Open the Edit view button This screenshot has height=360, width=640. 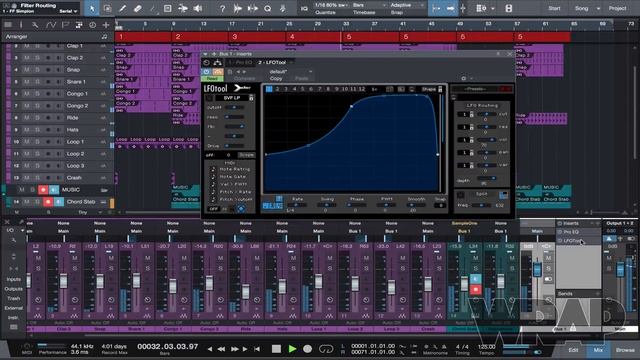point(573,350)
